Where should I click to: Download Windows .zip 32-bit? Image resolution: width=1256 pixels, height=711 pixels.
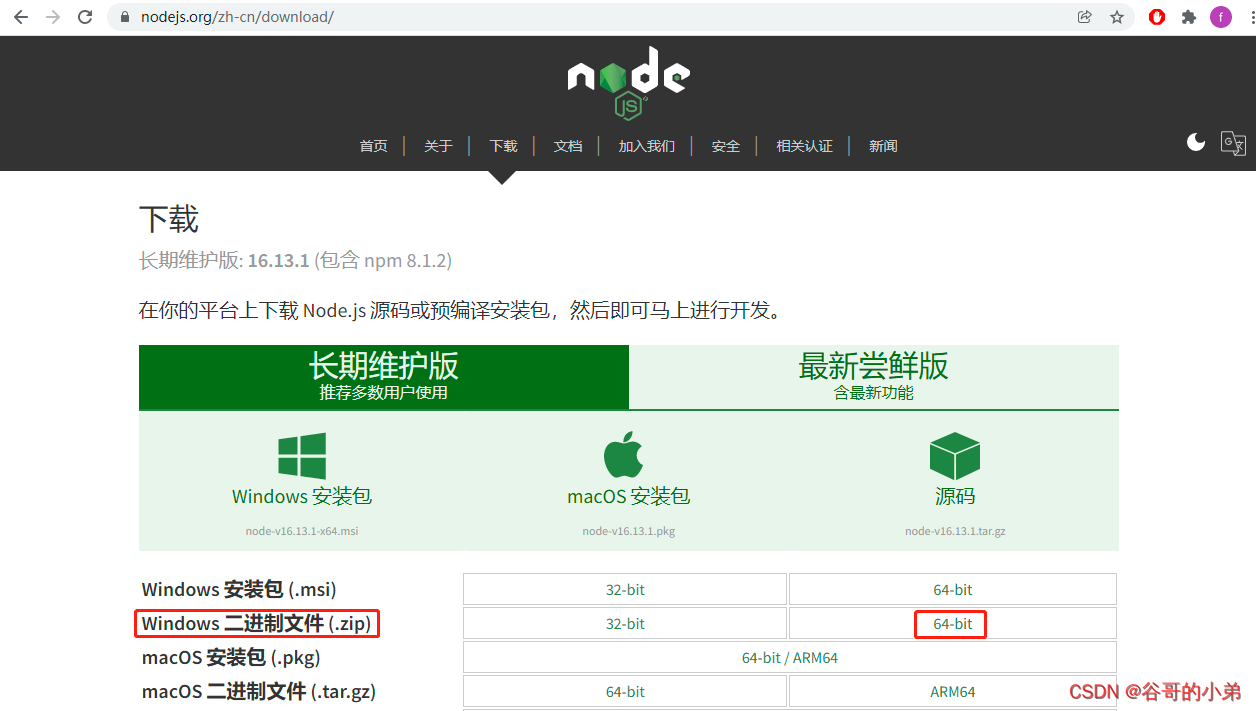[625, 624]
